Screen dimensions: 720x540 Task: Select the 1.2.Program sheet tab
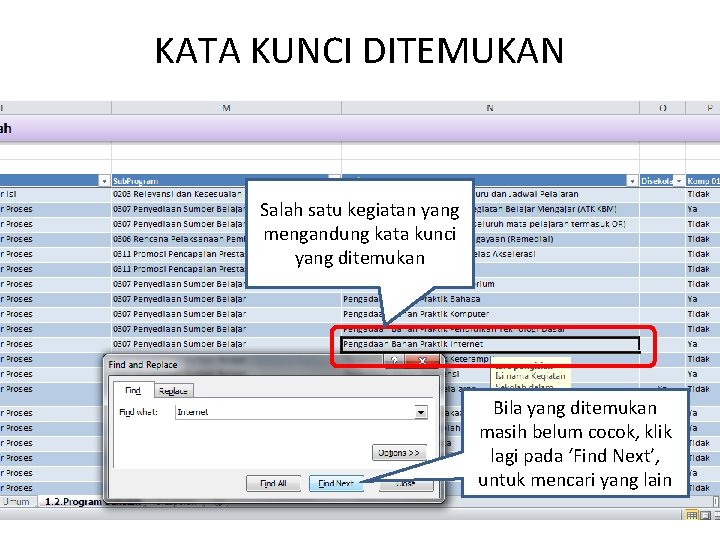(x=73, y=501)
